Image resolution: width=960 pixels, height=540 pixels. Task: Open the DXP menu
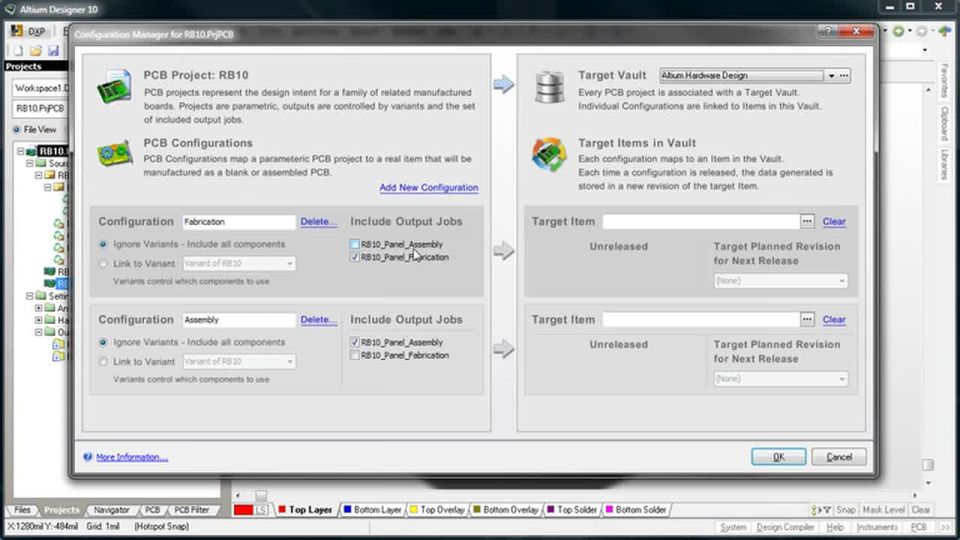pyautogui.click(x=29, y=31)
